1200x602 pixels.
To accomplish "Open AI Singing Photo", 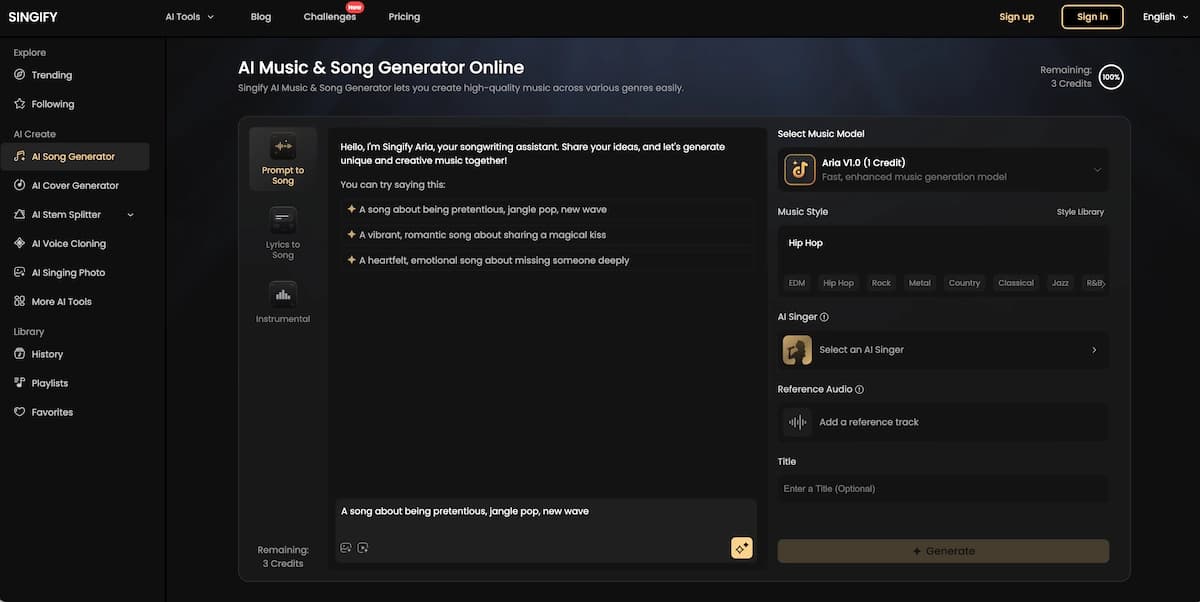I will (x=60, y=273).
